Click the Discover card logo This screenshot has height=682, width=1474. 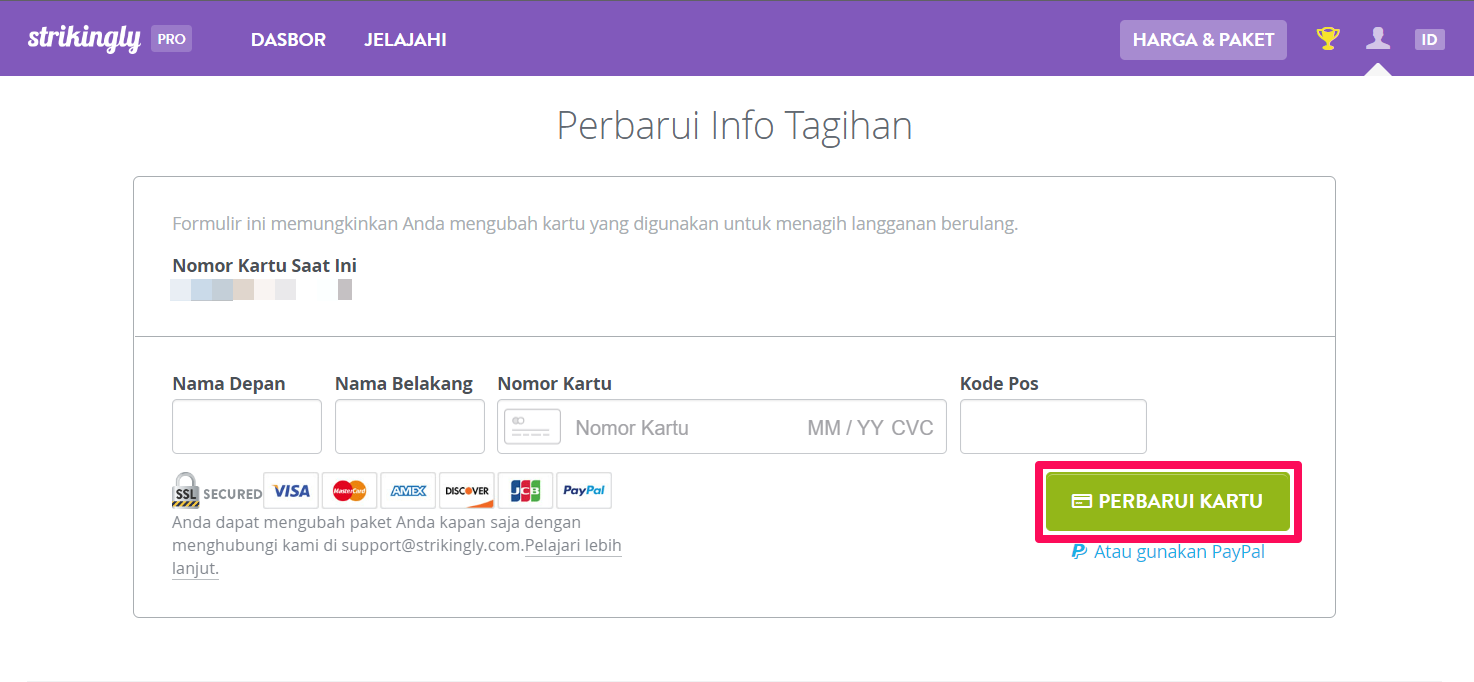click(467, 491)
